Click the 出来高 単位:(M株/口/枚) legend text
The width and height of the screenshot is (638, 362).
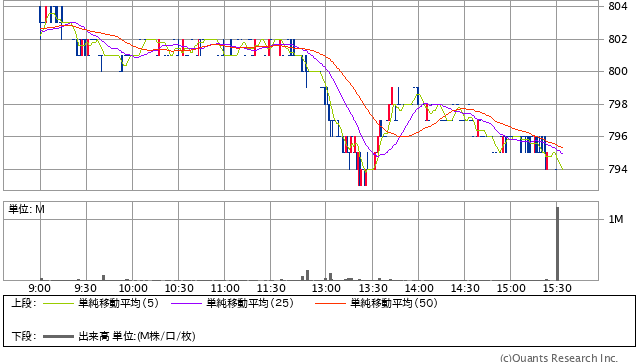[x=137, y=336]
